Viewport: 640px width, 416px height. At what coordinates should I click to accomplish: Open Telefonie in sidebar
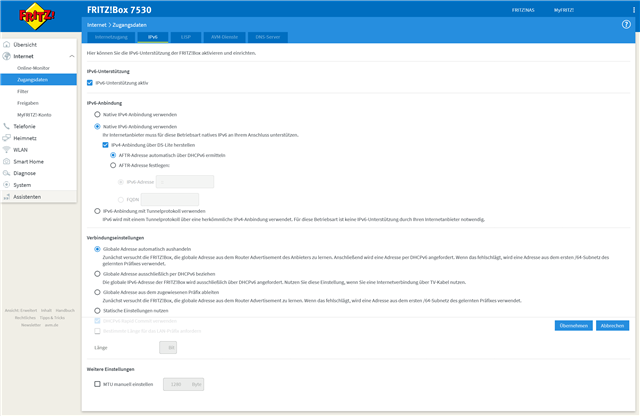[x=24, y=127]
